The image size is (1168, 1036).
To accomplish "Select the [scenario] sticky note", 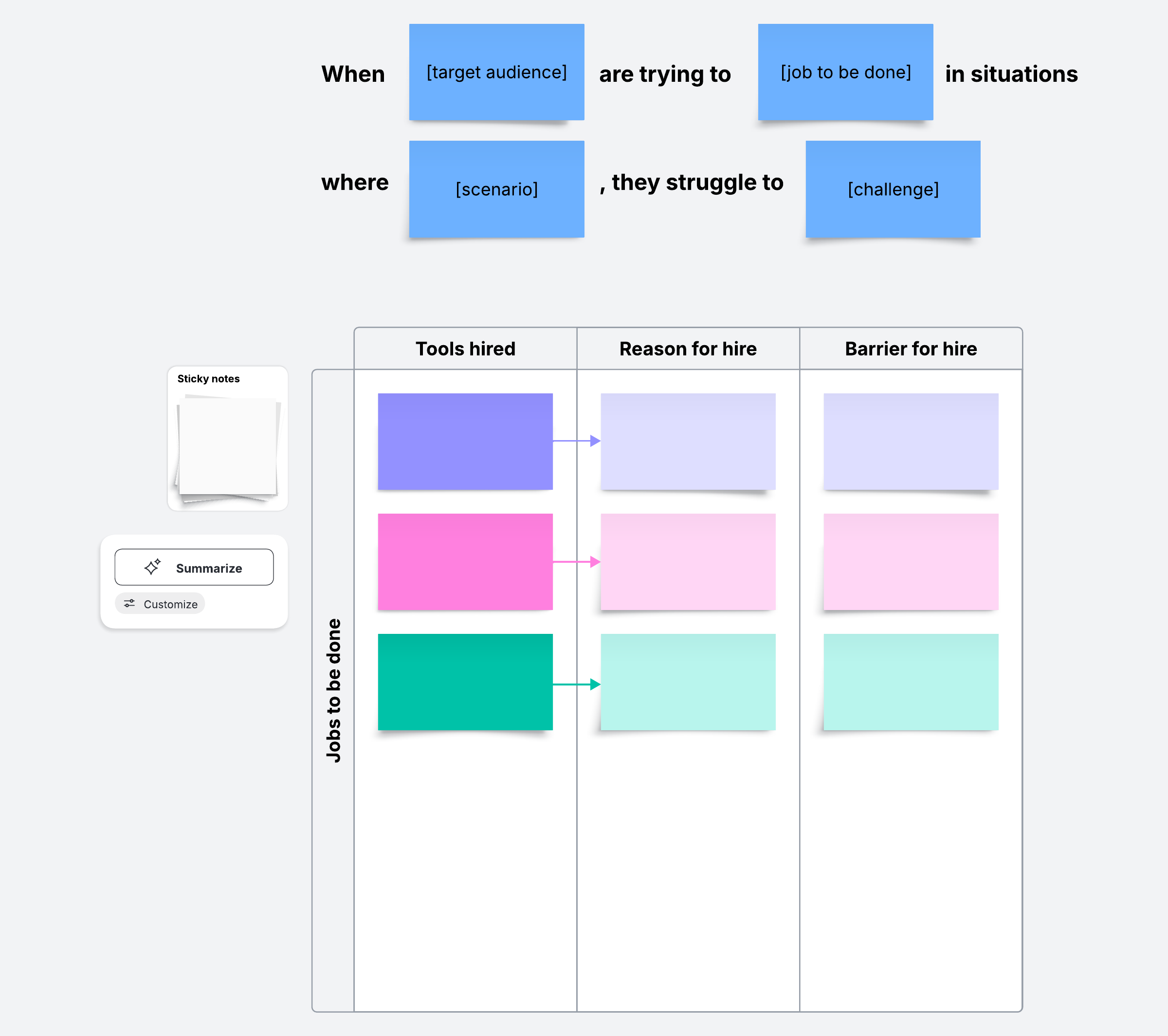I will coord(496,189).
